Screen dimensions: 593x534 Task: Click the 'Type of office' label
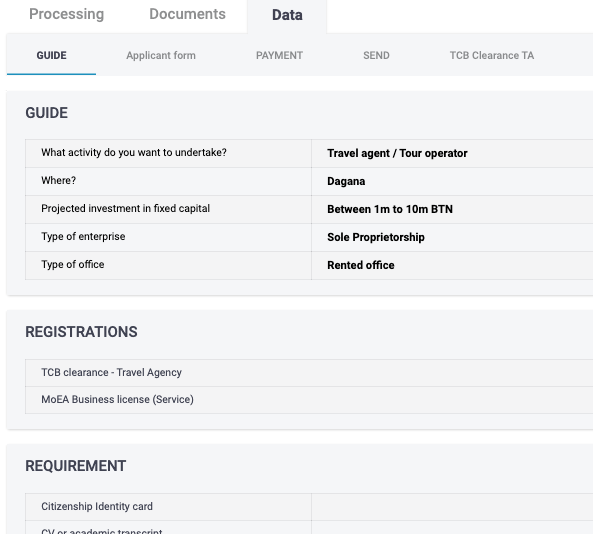[73, 264]
